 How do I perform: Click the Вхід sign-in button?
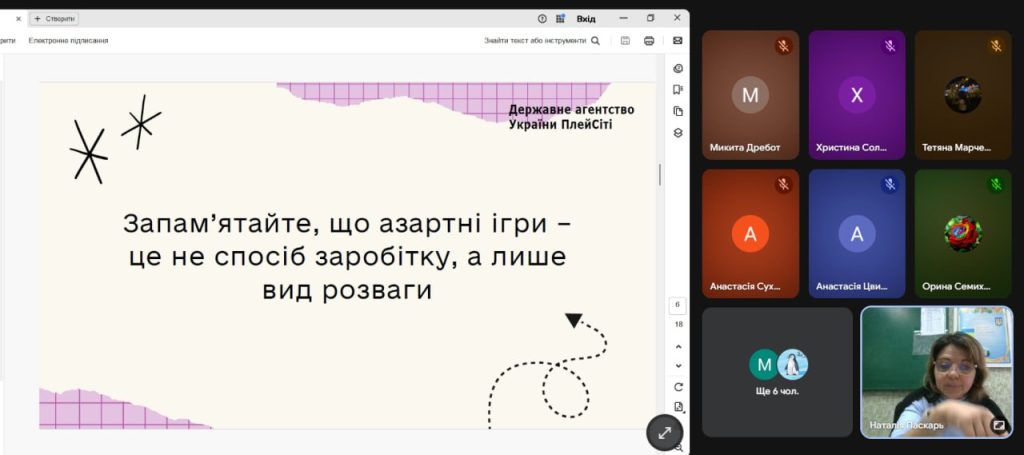click(x=586, y=18)
